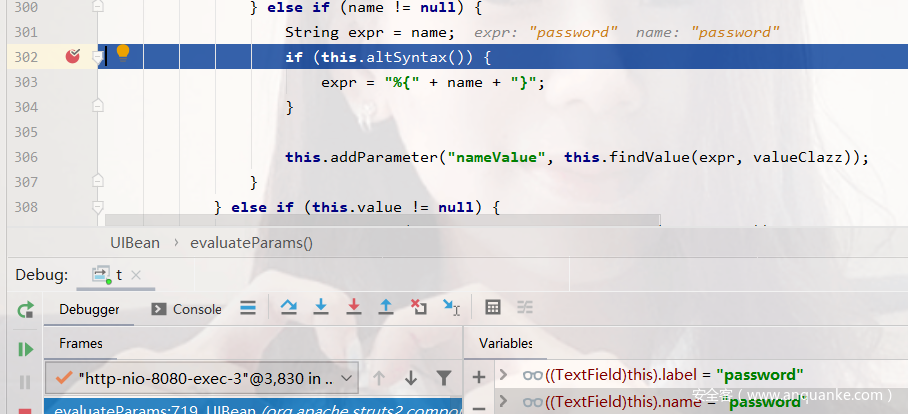Click the Rerun debug session icon

(25, 309)
